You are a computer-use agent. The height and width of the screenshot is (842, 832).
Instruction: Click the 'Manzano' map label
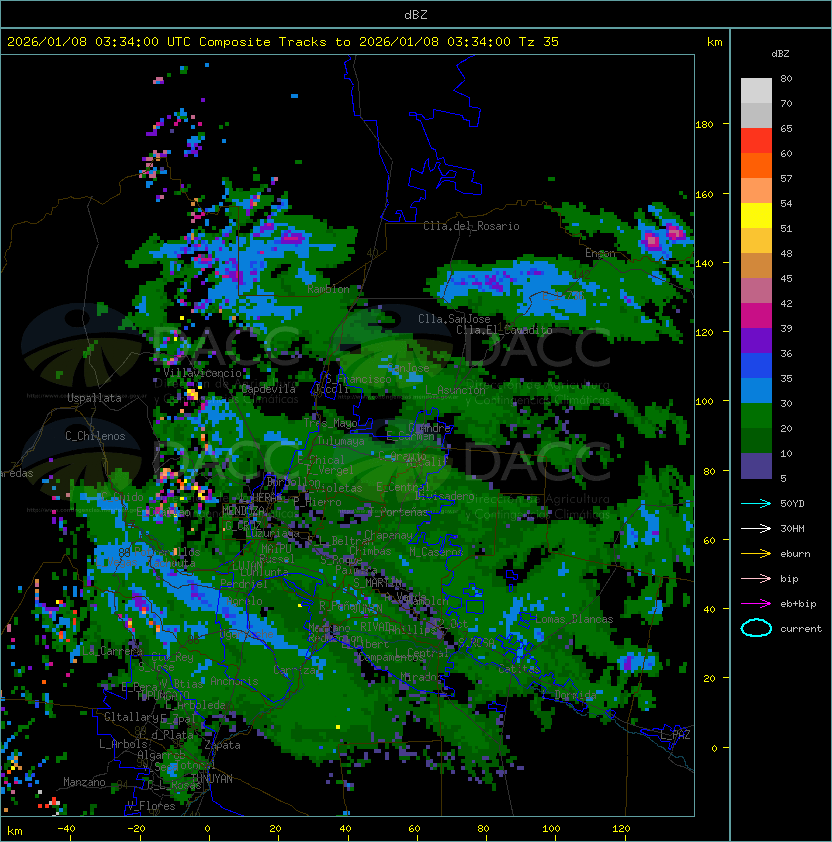[x=84, y=782]
